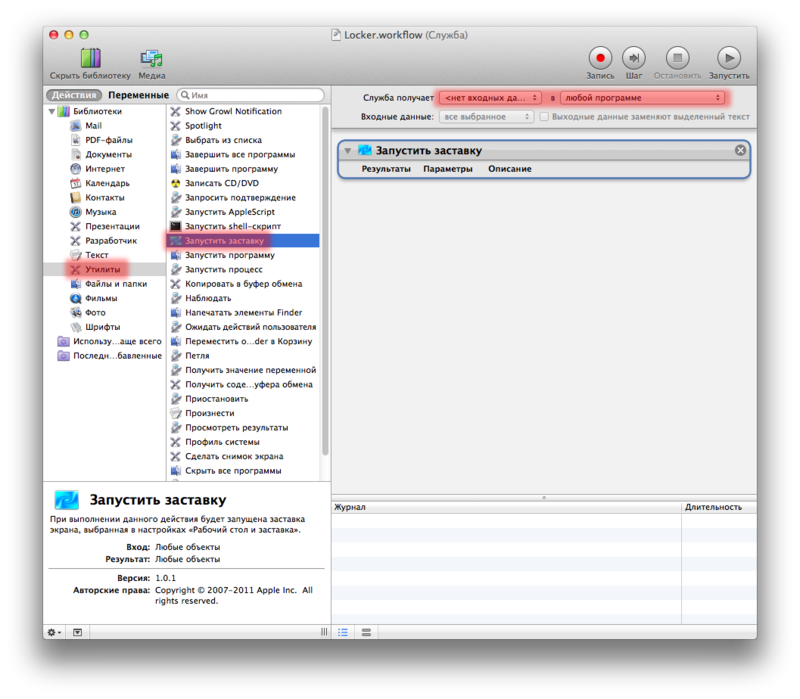
Task: Open the Последн...бавленные smart folder
Action: pos(117,356)
